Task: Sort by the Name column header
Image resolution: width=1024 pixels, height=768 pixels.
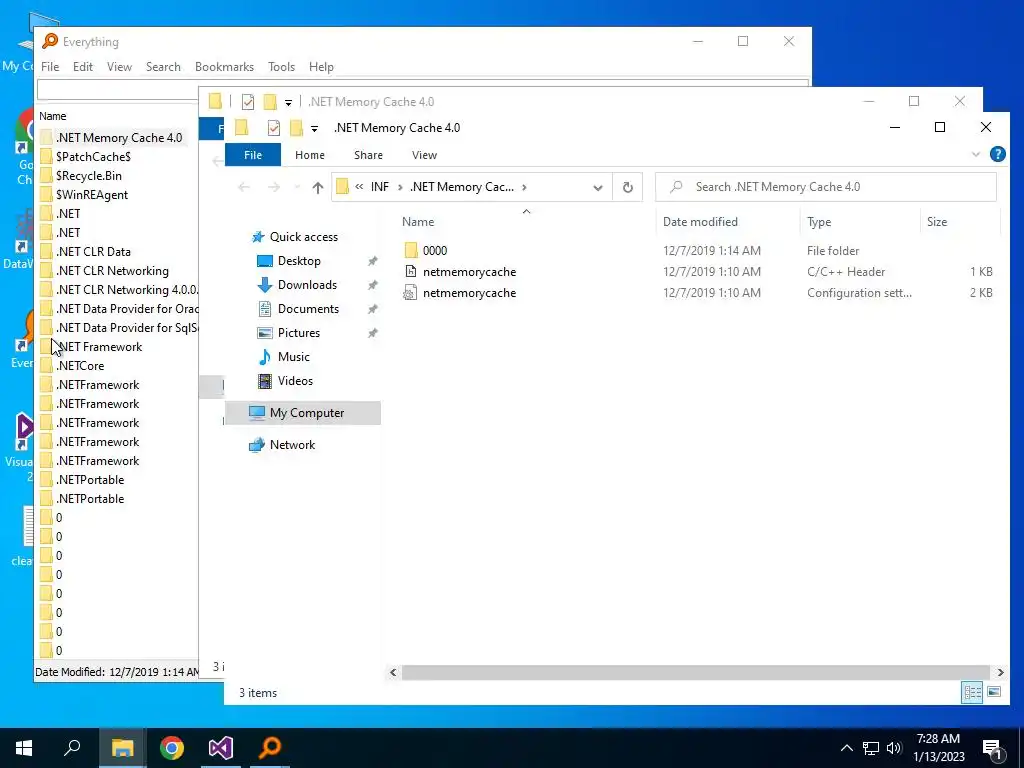Action: click(x=418, y=222)
